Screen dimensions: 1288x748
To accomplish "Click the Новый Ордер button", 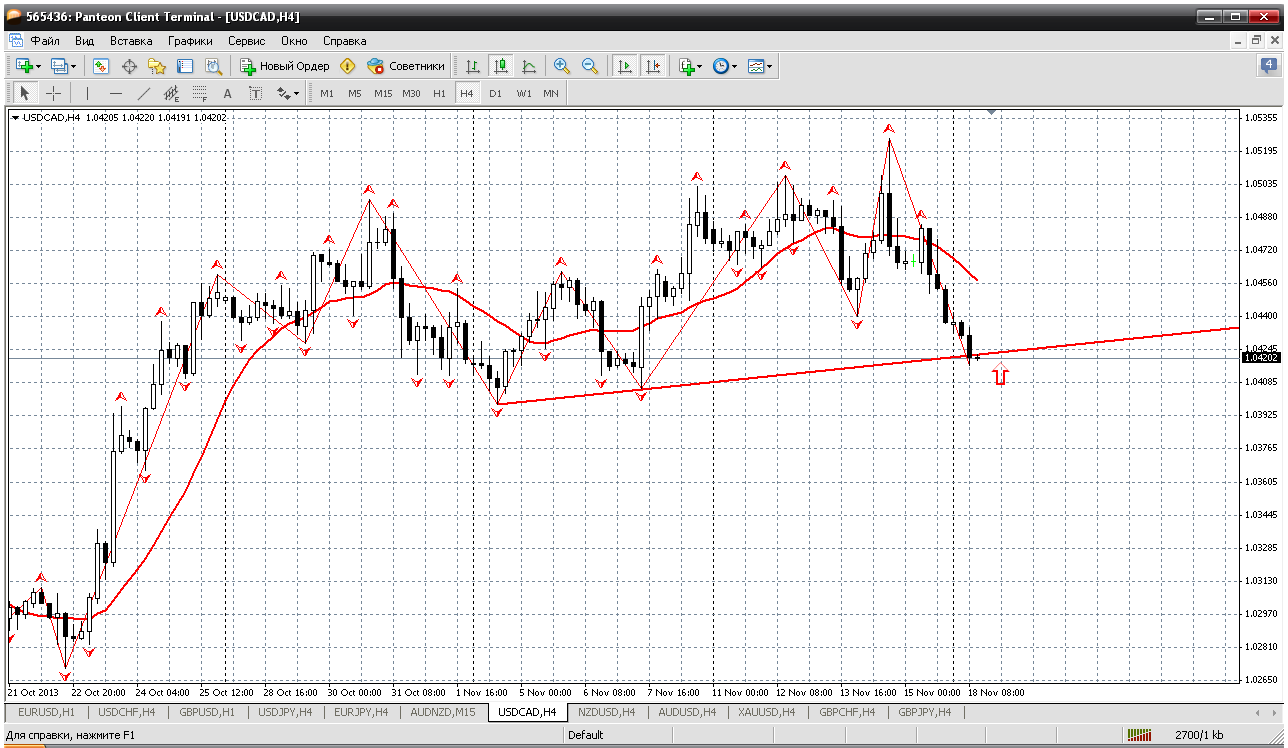I will pyautogui.click(x=285, y=66).
